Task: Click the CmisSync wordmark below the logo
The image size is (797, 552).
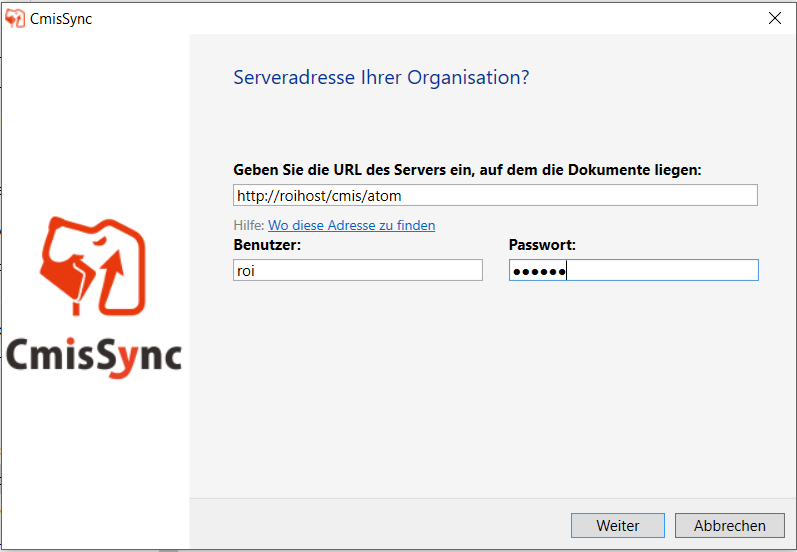Action: (94, 357)
